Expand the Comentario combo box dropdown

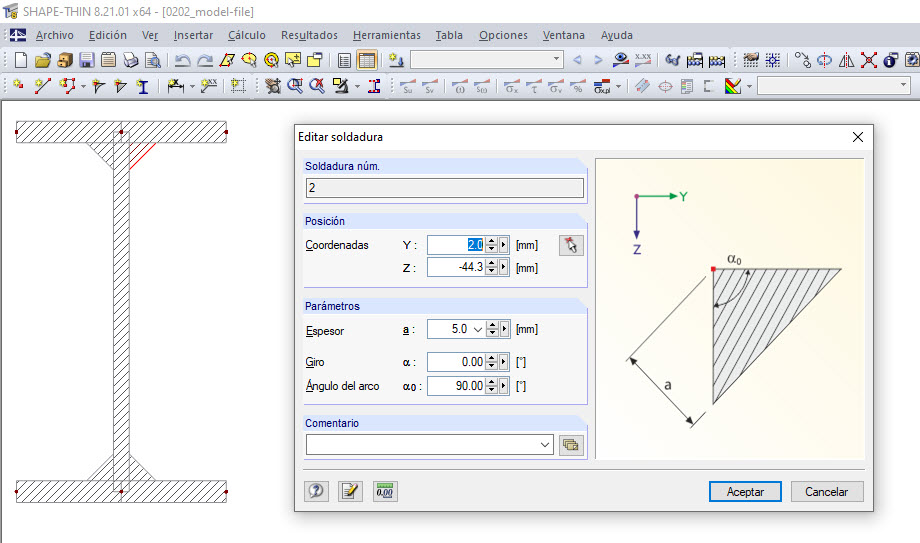(545, 445)
